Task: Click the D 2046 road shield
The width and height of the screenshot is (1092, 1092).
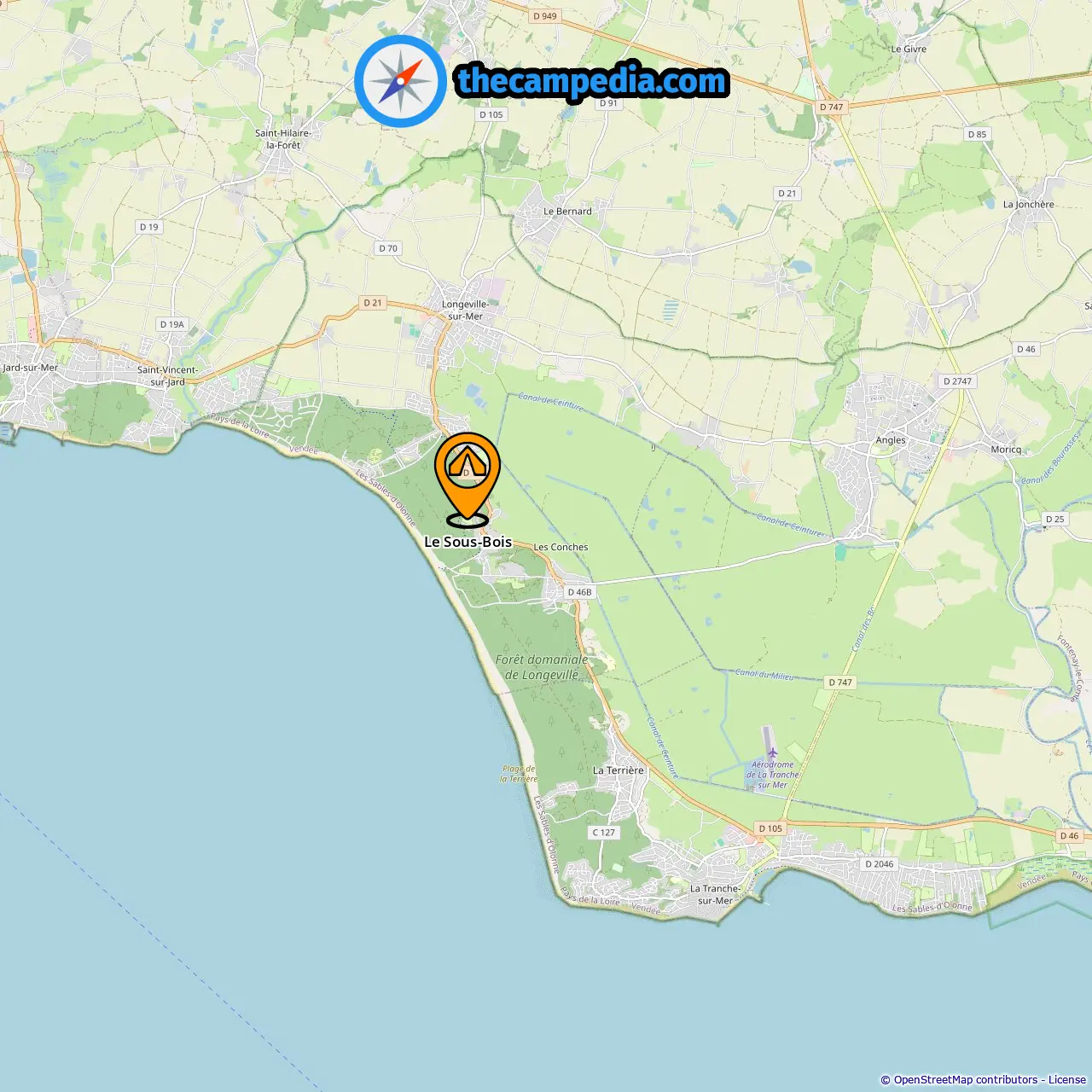Action: 879,864
